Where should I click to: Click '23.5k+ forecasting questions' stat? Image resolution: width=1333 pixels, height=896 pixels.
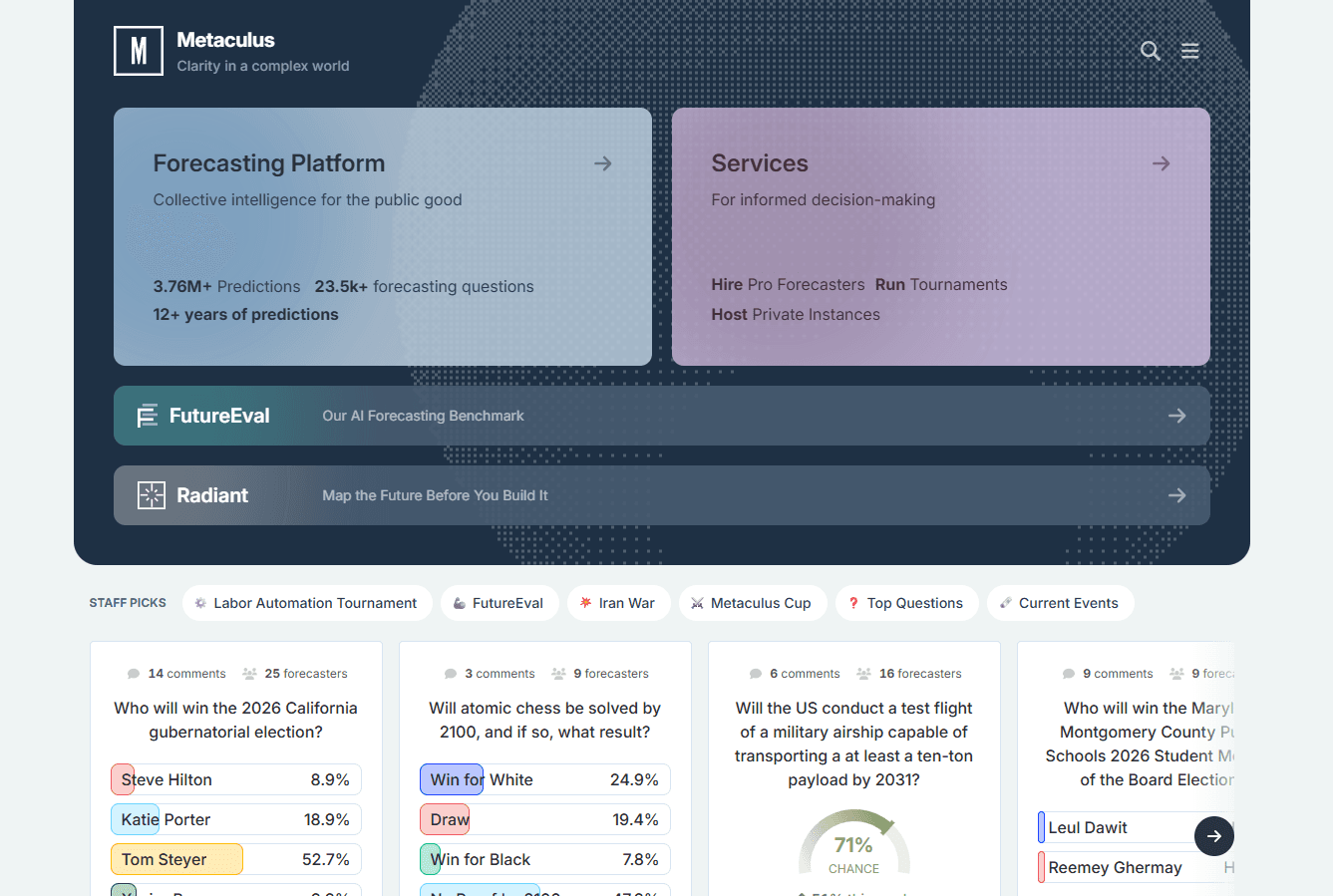coord(425,287)
